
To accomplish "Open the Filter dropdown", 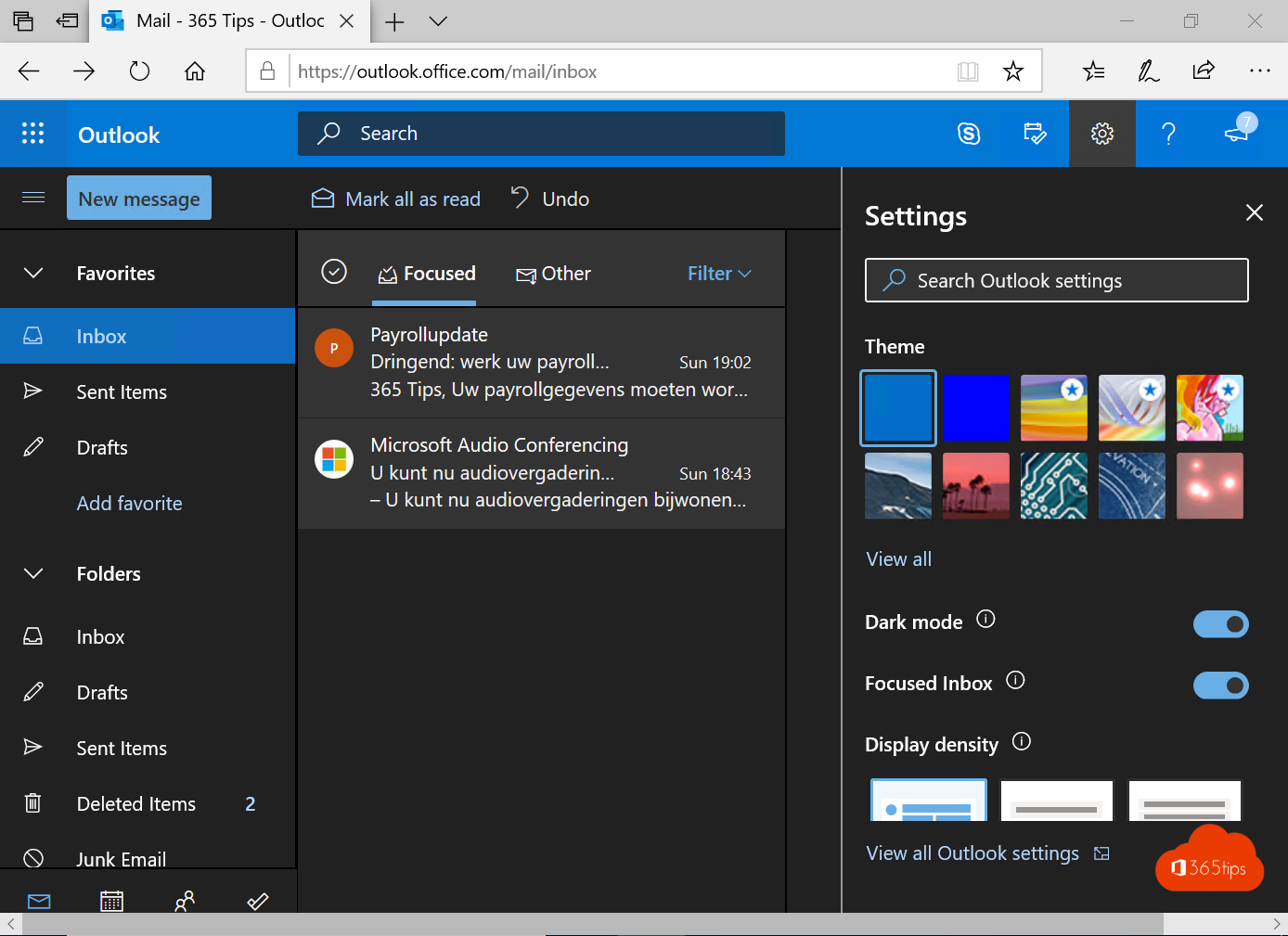I will [719, 274].
